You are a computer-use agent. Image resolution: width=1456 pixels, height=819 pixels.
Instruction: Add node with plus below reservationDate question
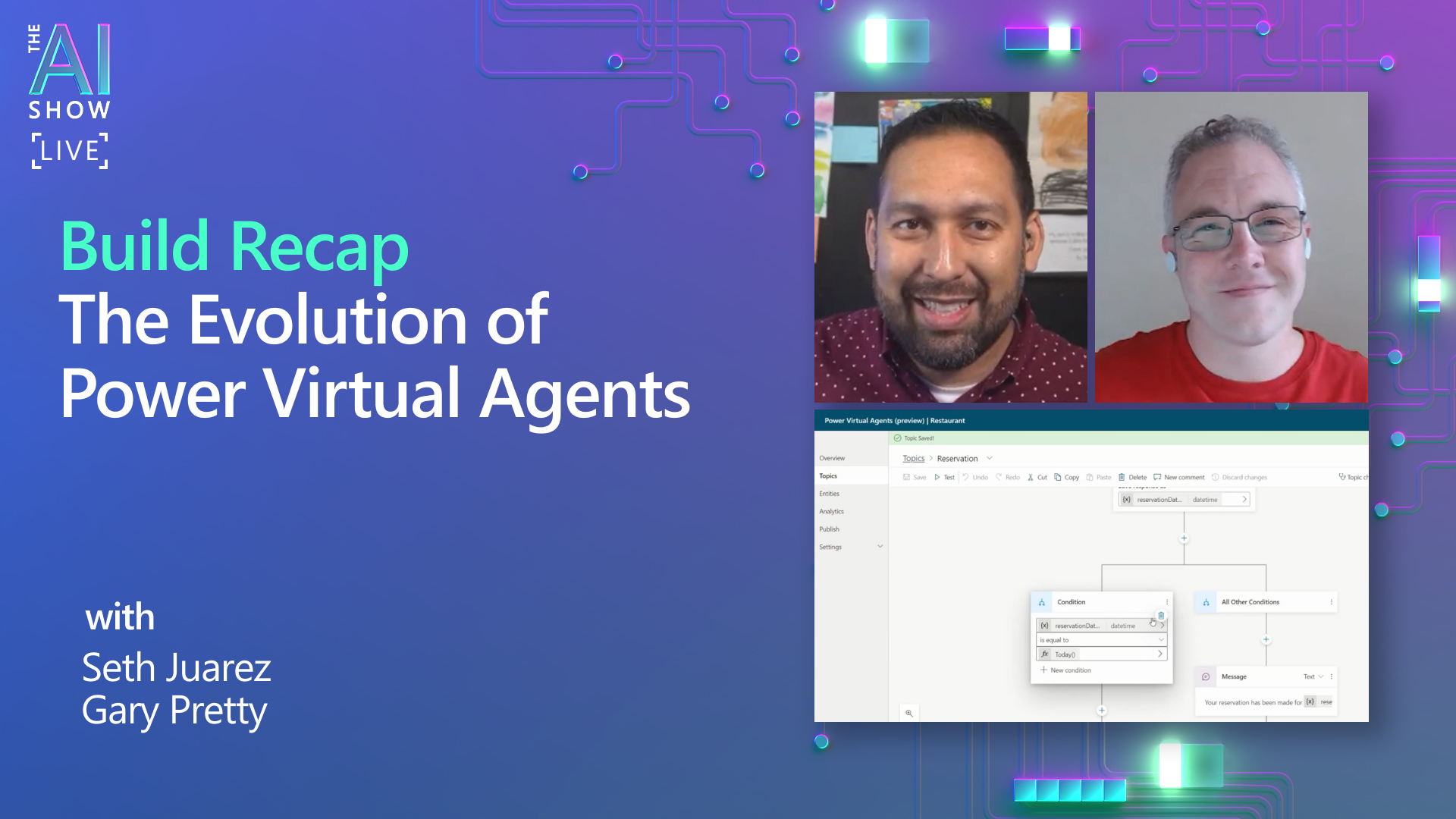point(1184,538)
